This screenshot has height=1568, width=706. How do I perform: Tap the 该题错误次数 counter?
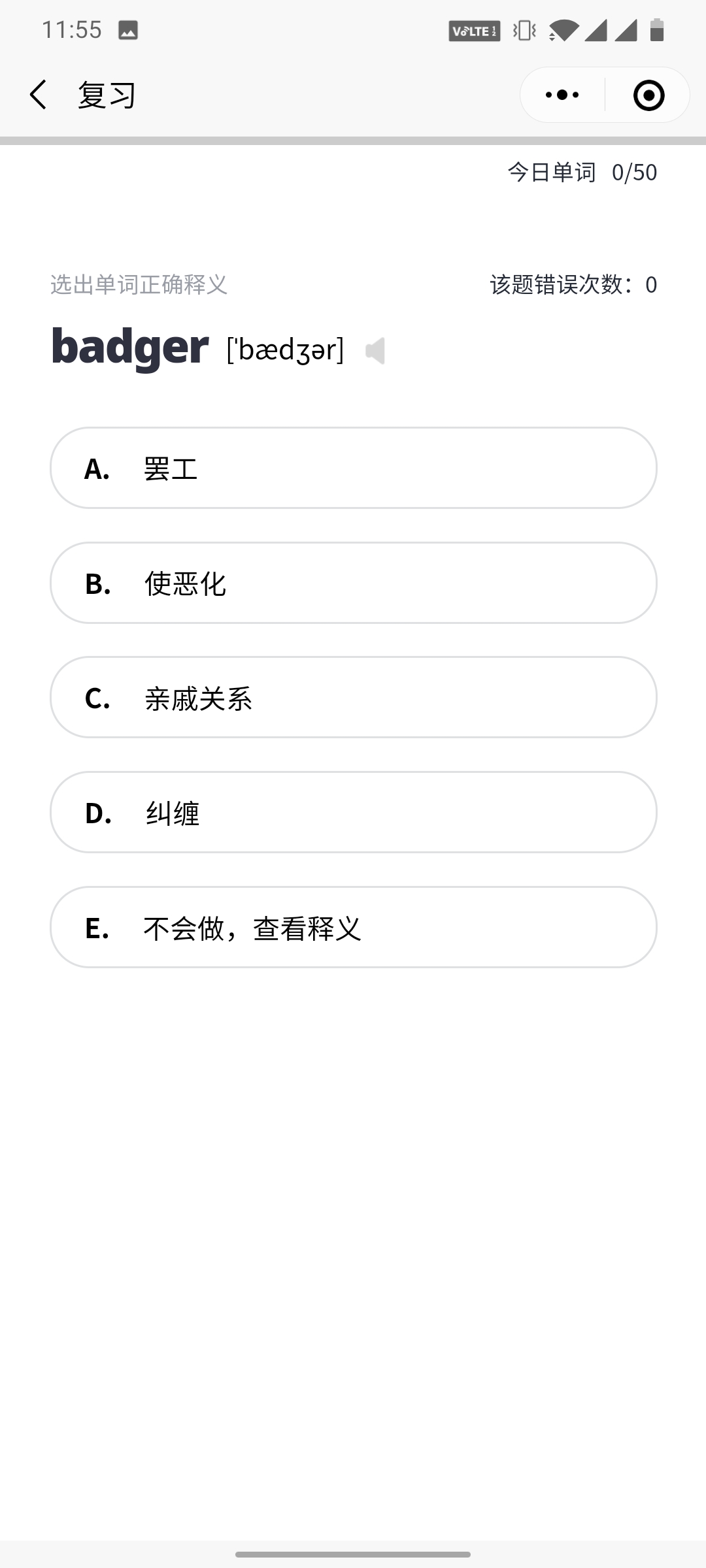[x=573, y=285]
